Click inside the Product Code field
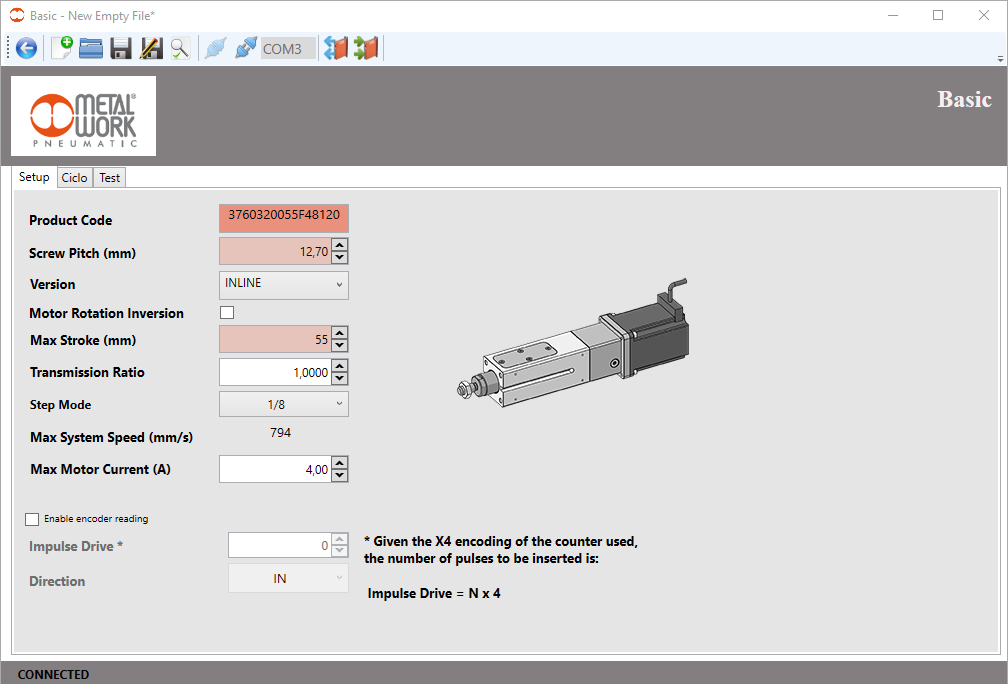Viewport: 1008px width, 684px height. [x=283, y=218]
